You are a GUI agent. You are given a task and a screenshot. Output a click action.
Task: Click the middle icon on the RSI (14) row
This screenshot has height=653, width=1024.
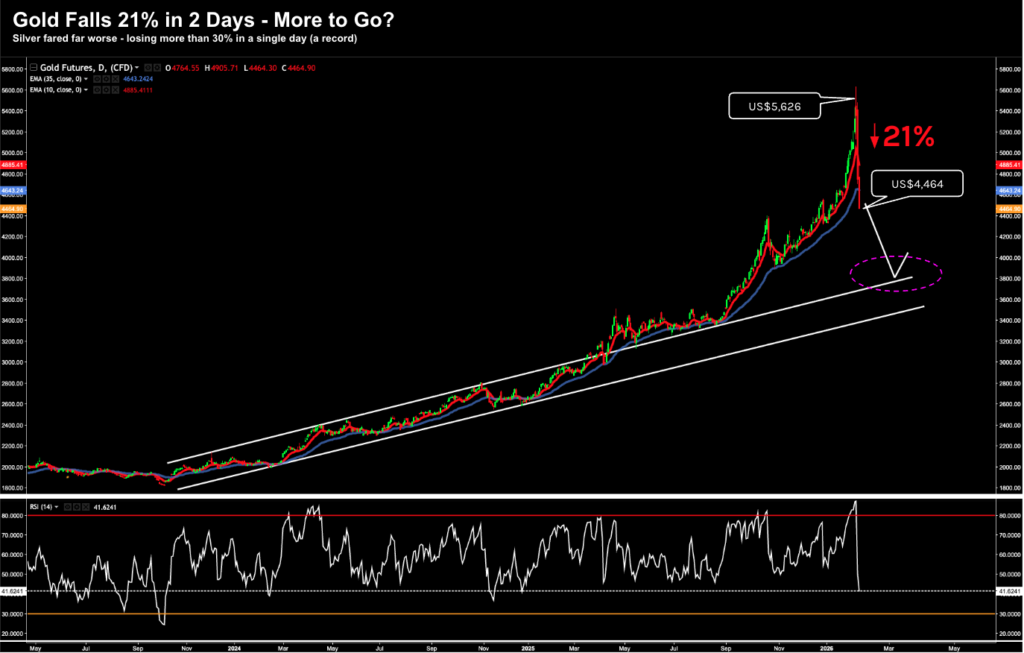pyautogui.click(x=77, y=508)
